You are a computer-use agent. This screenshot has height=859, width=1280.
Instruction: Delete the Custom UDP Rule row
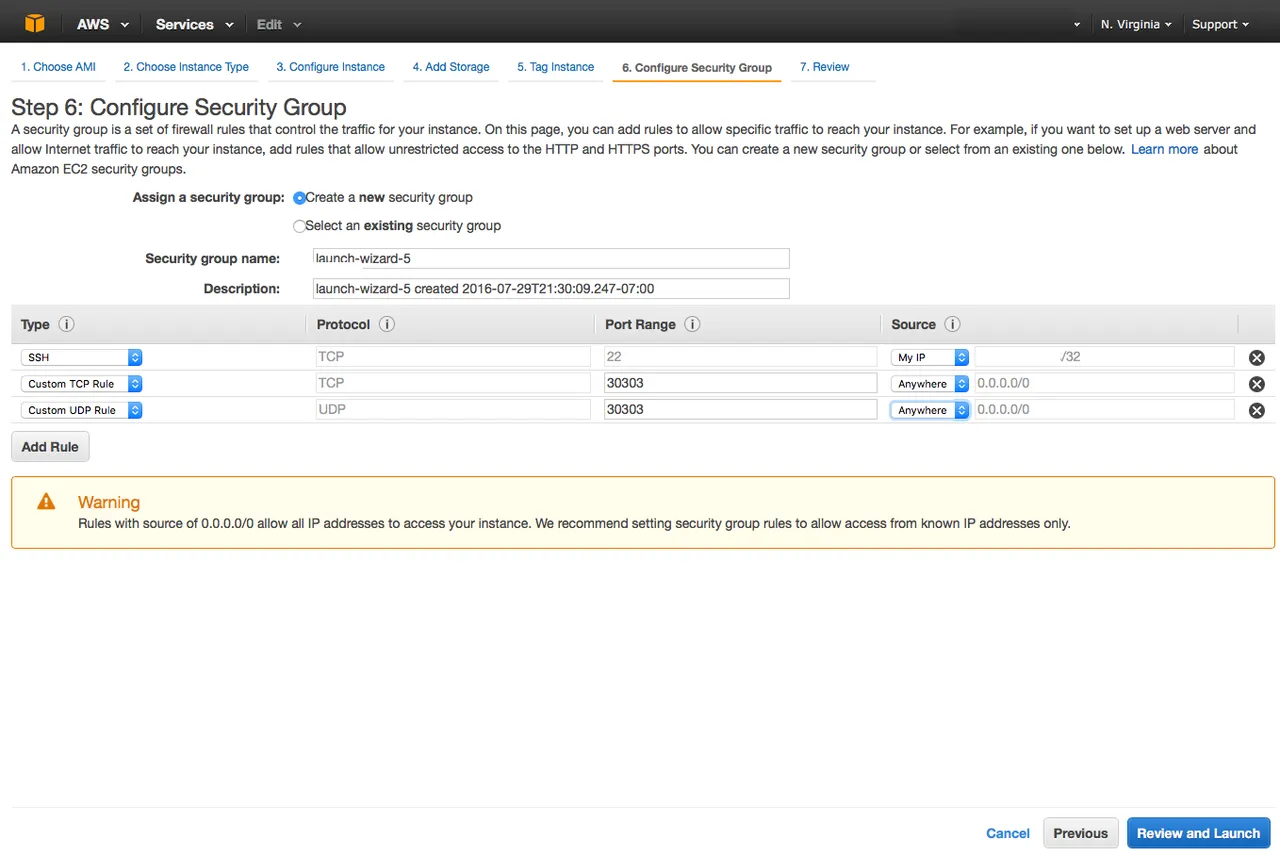point(1257,410)
